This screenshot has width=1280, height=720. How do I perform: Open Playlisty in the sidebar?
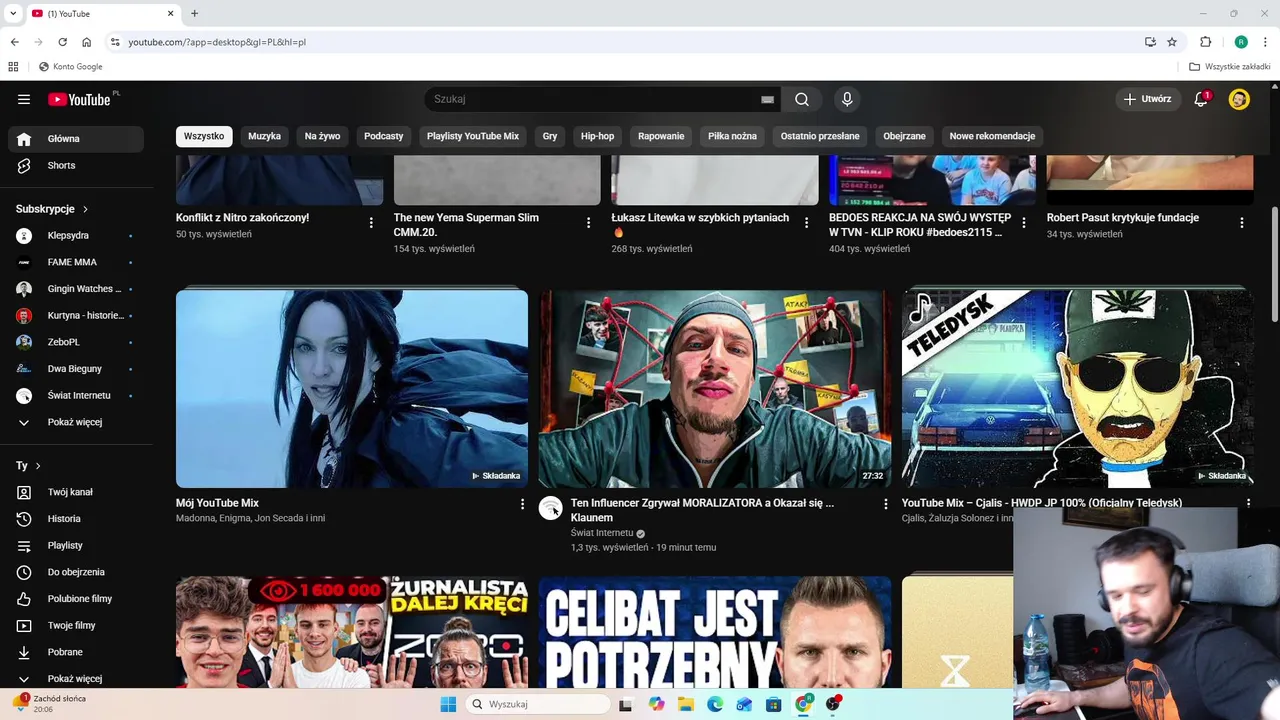(x=76, y=545)
